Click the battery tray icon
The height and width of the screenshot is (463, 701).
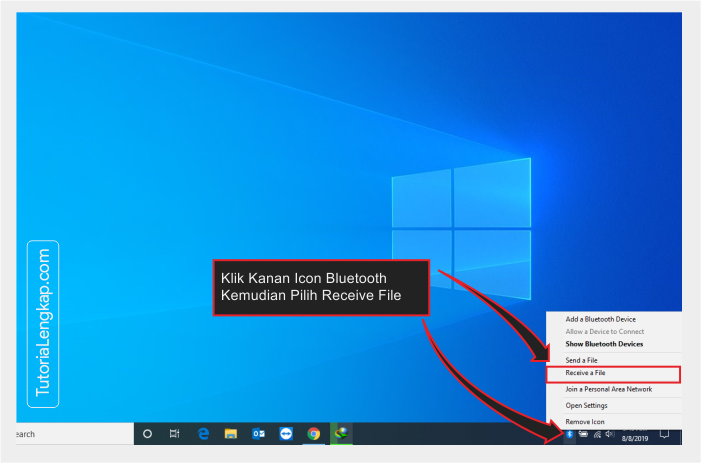point(583,434)
